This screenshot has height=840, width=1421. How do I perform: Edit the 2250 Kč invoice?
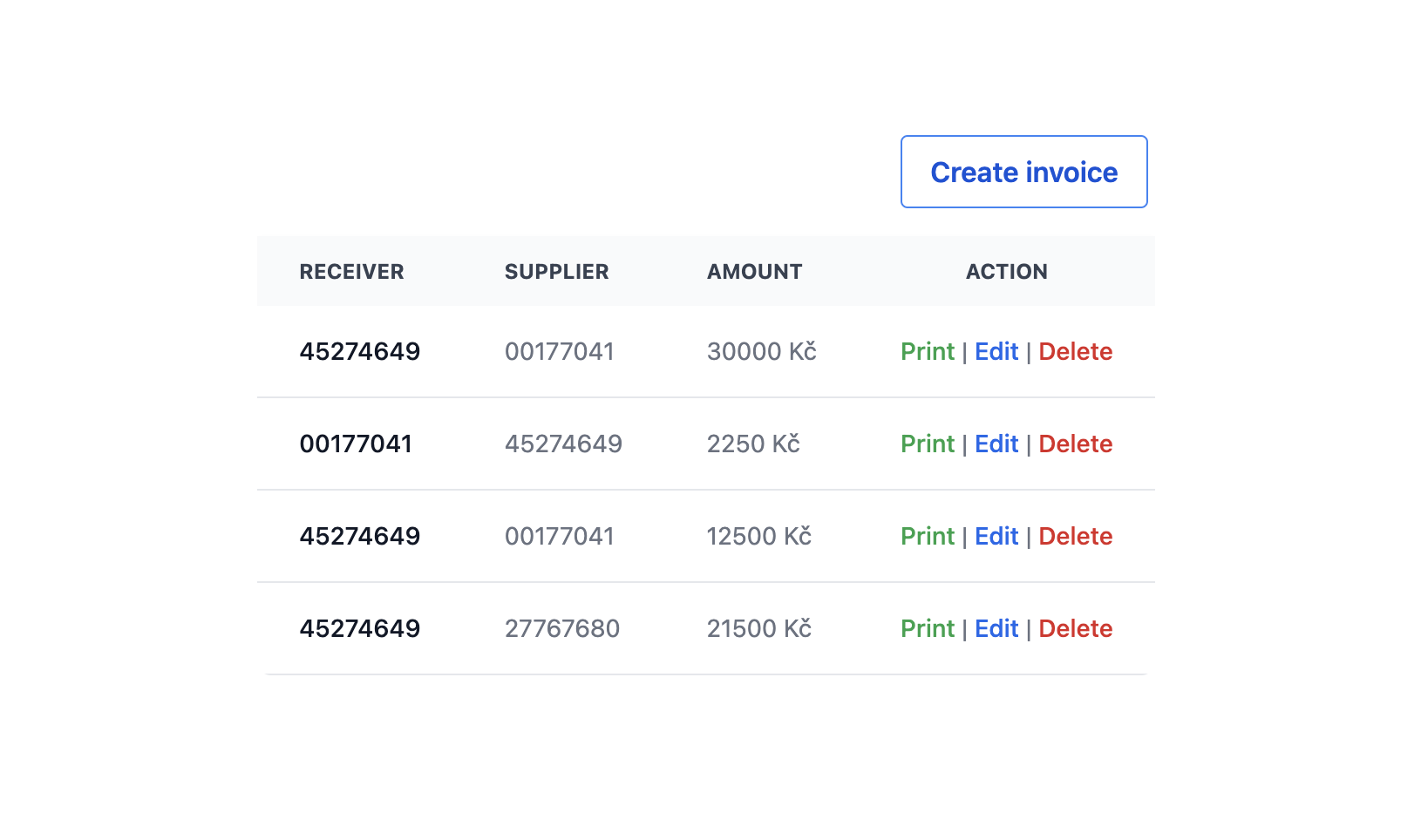(996, 444)
